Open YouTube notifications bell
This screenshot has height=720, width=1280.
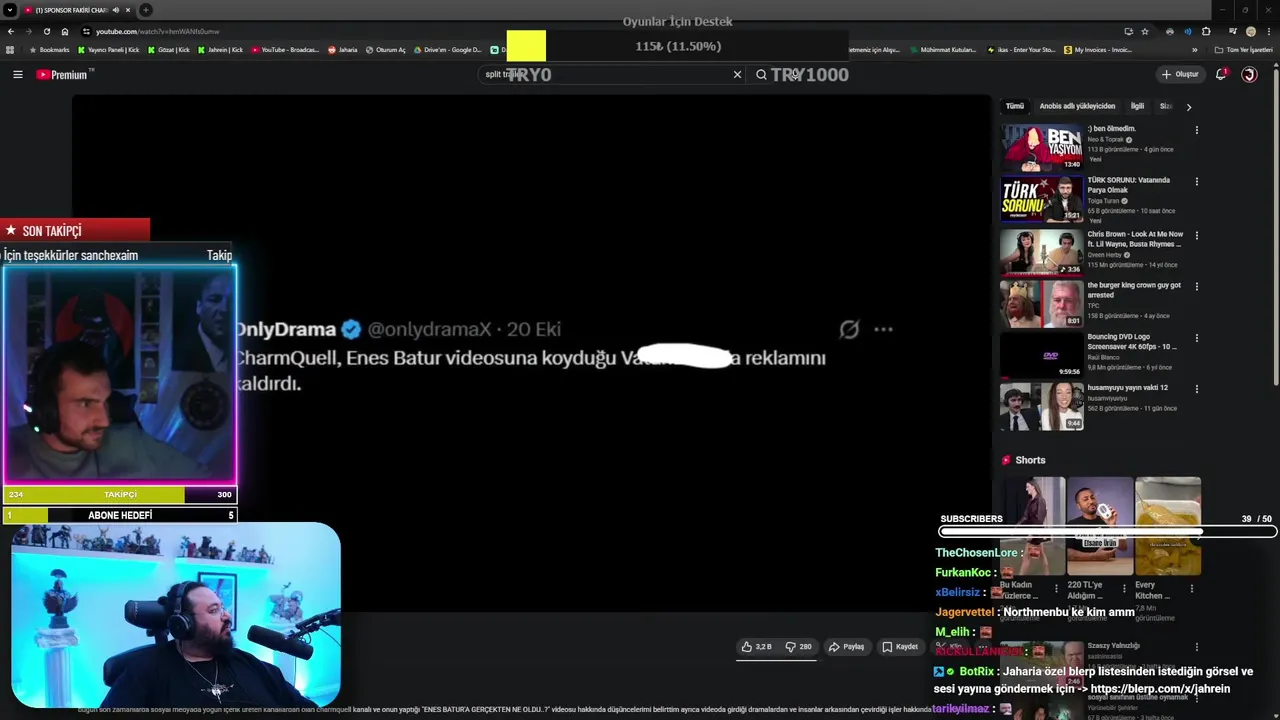[x=1221, y=74]
